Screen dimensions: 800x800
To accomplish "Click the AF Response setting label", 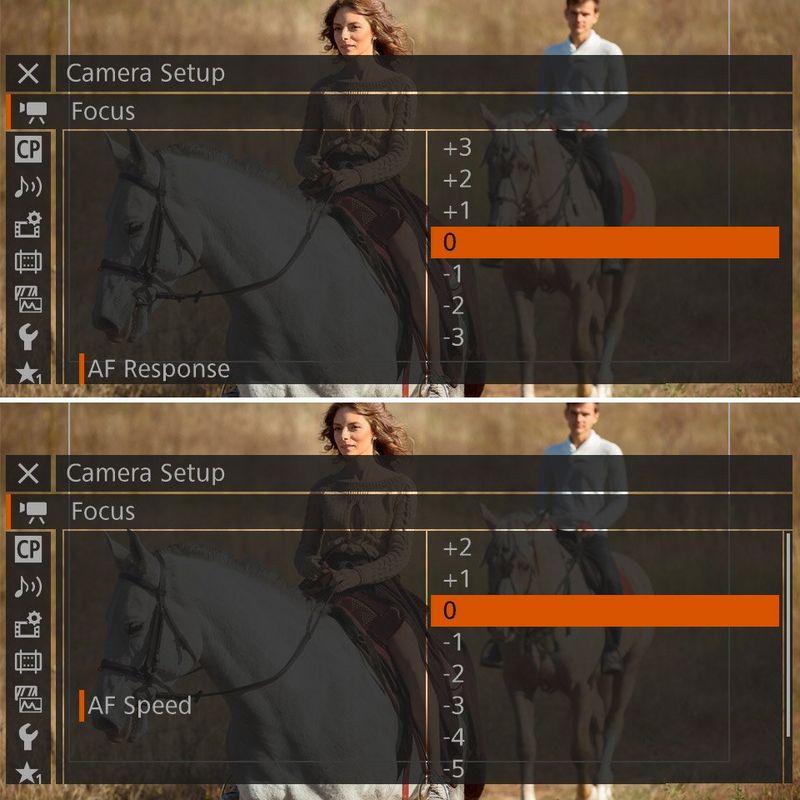I will pos(159,369).
